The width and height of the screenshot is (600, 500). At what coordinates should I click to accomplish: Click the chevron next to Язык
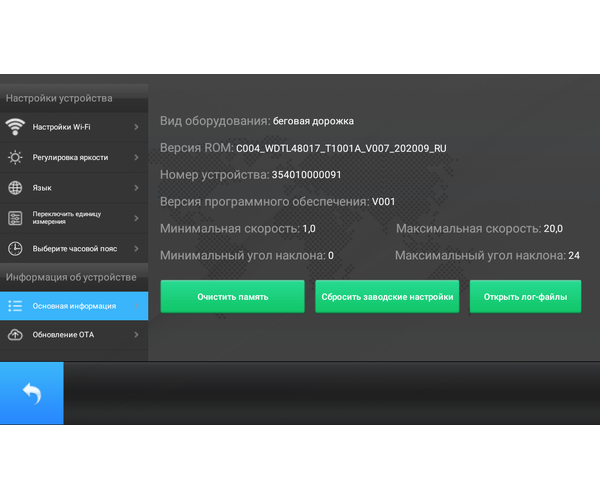point(136,187)
